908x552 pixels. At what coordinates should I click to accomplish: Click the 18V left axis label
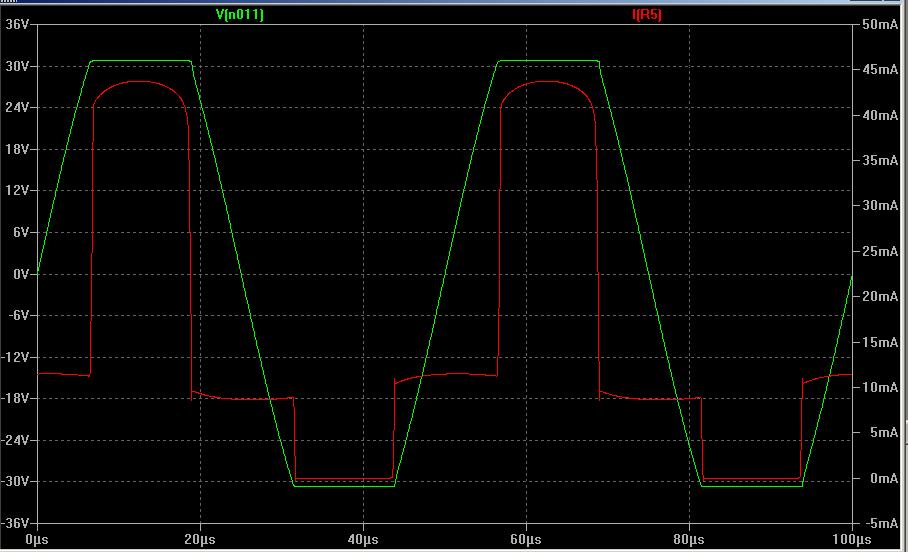(x=17, y=149)
